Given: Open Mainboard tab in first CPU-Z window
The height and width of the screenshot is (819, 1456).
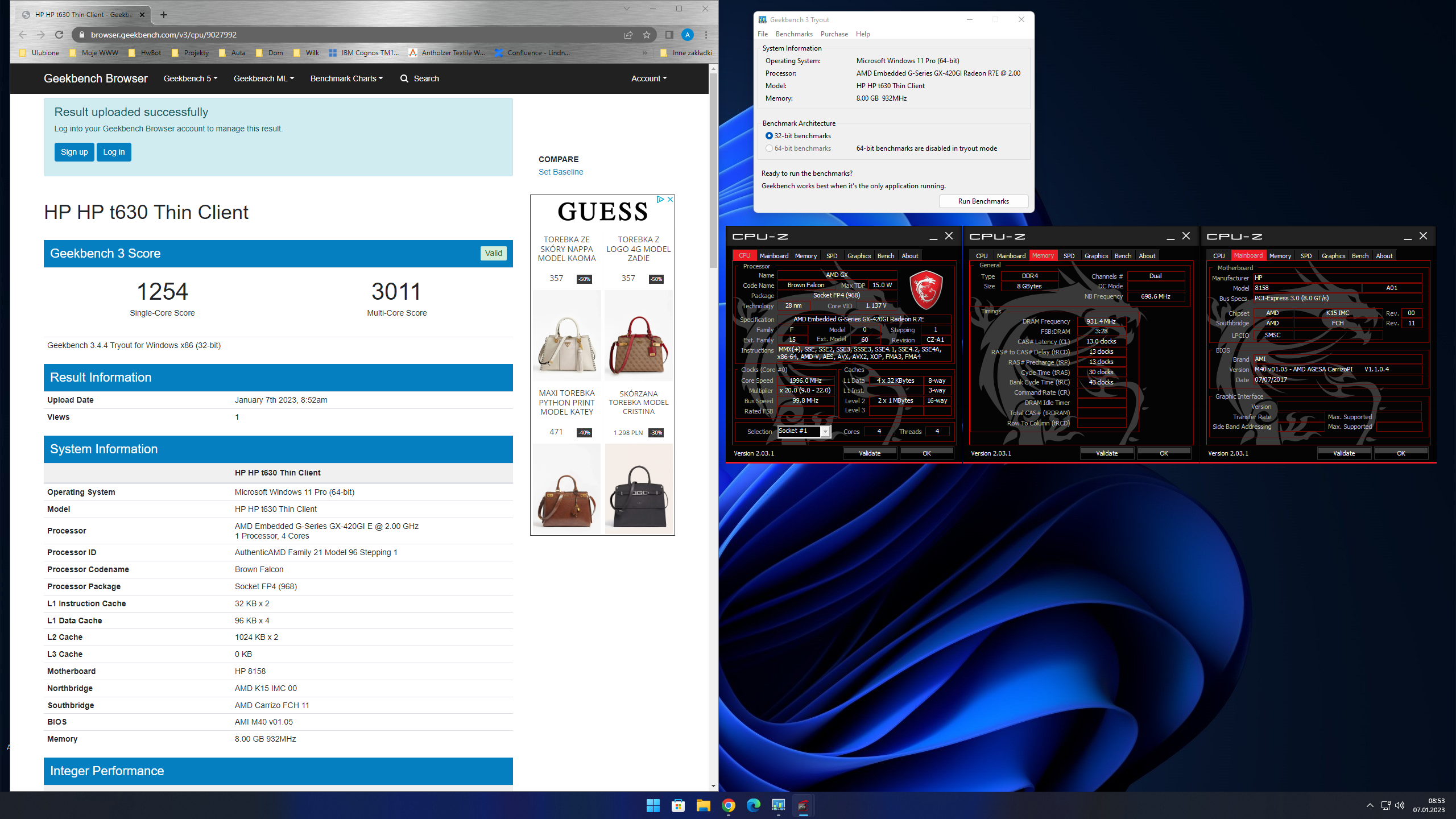Looking at the screenshot, I should coord(774,256).
